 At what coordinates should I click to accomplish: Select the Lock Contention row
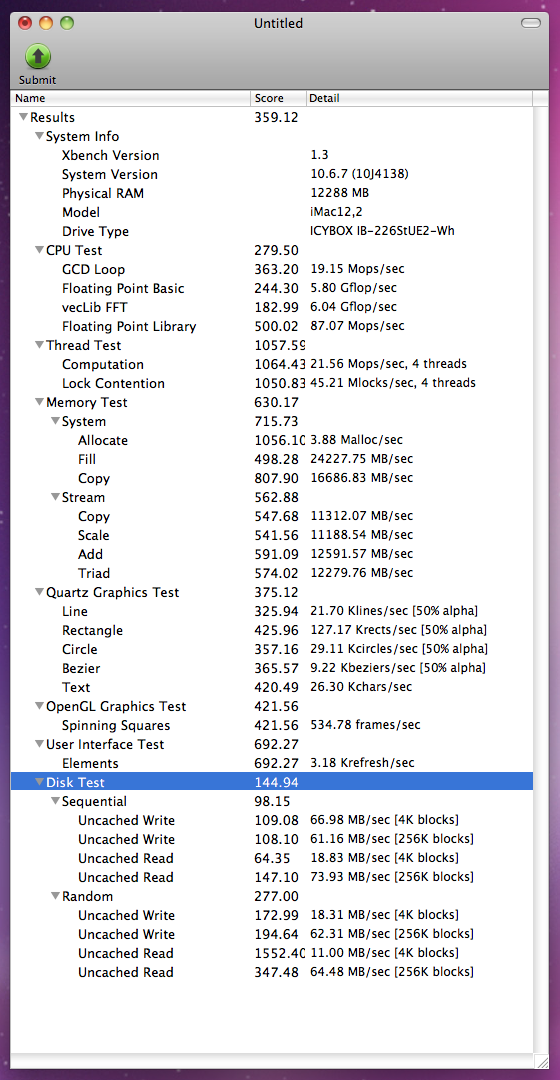point(271,384)
